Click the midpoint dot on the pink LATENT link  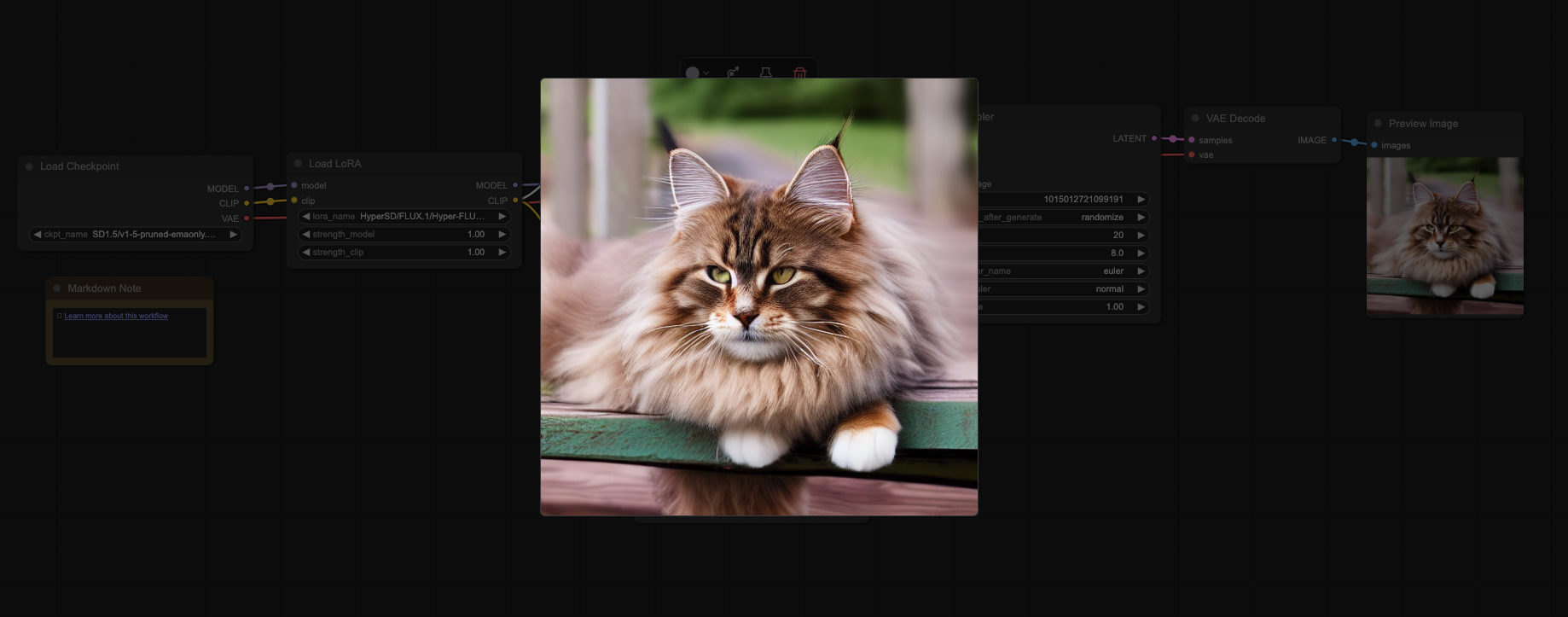click(1173, 139)
